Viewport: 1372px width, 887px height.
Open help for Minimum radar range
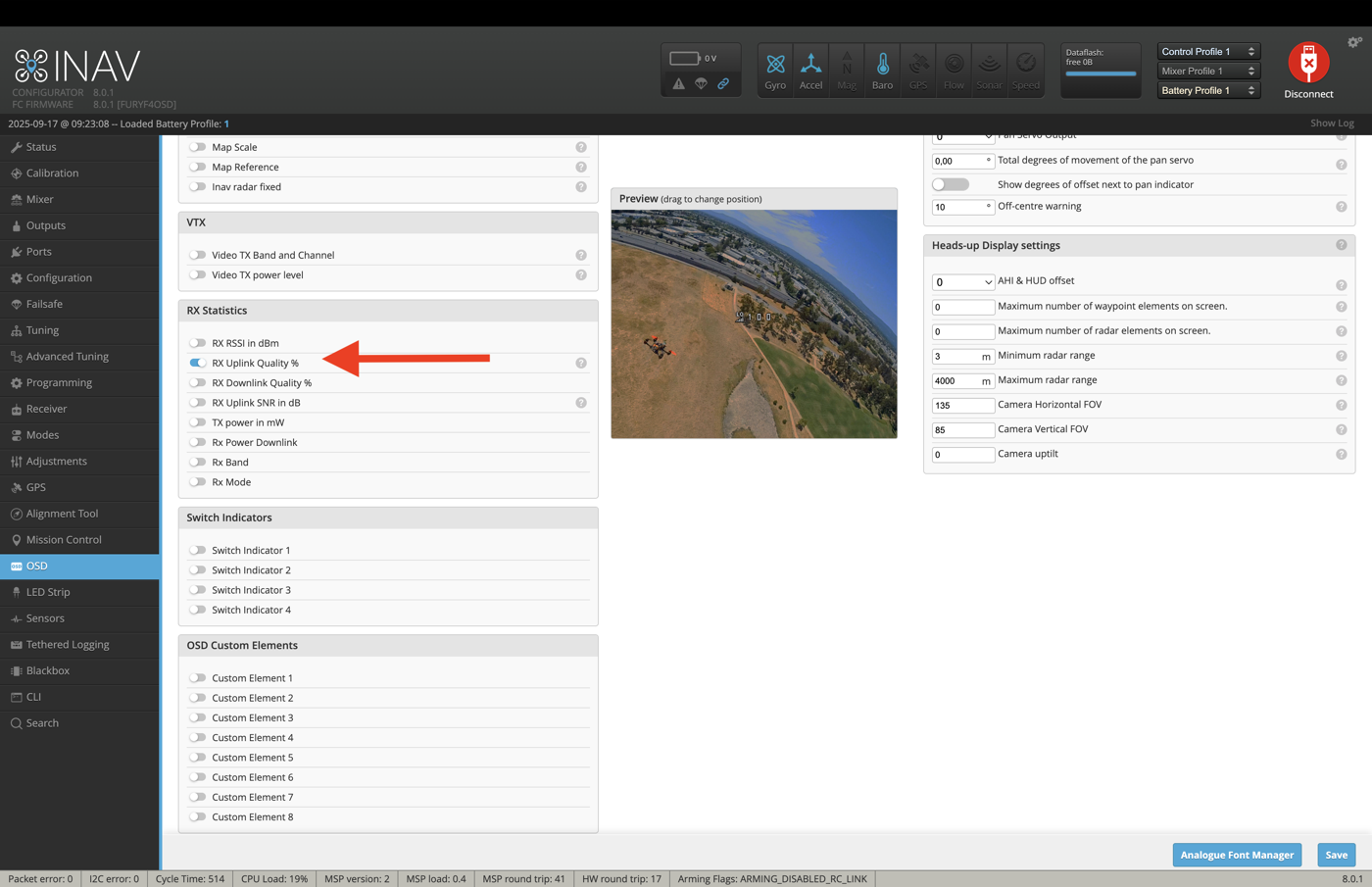pos(1342,356)
